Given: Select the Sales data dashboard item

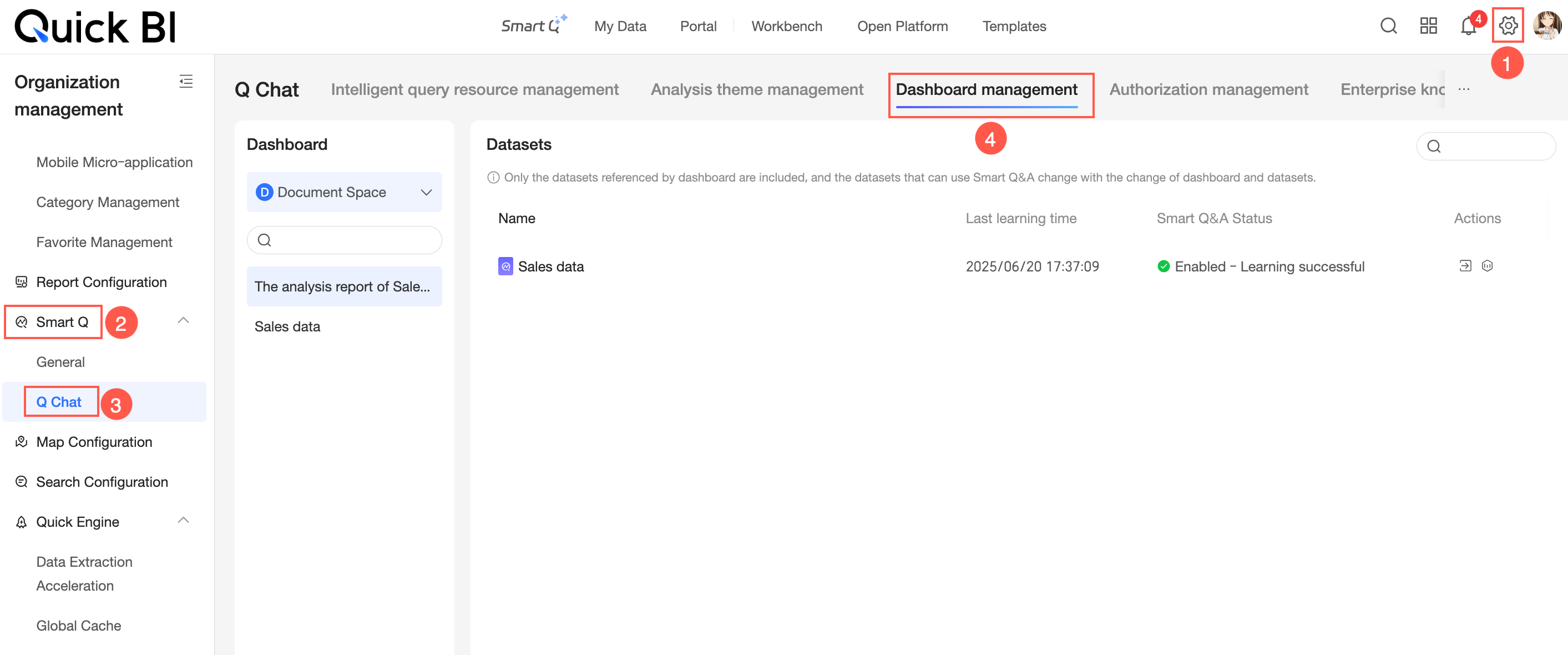Looking at the screenshot, I should click(287, 326).
